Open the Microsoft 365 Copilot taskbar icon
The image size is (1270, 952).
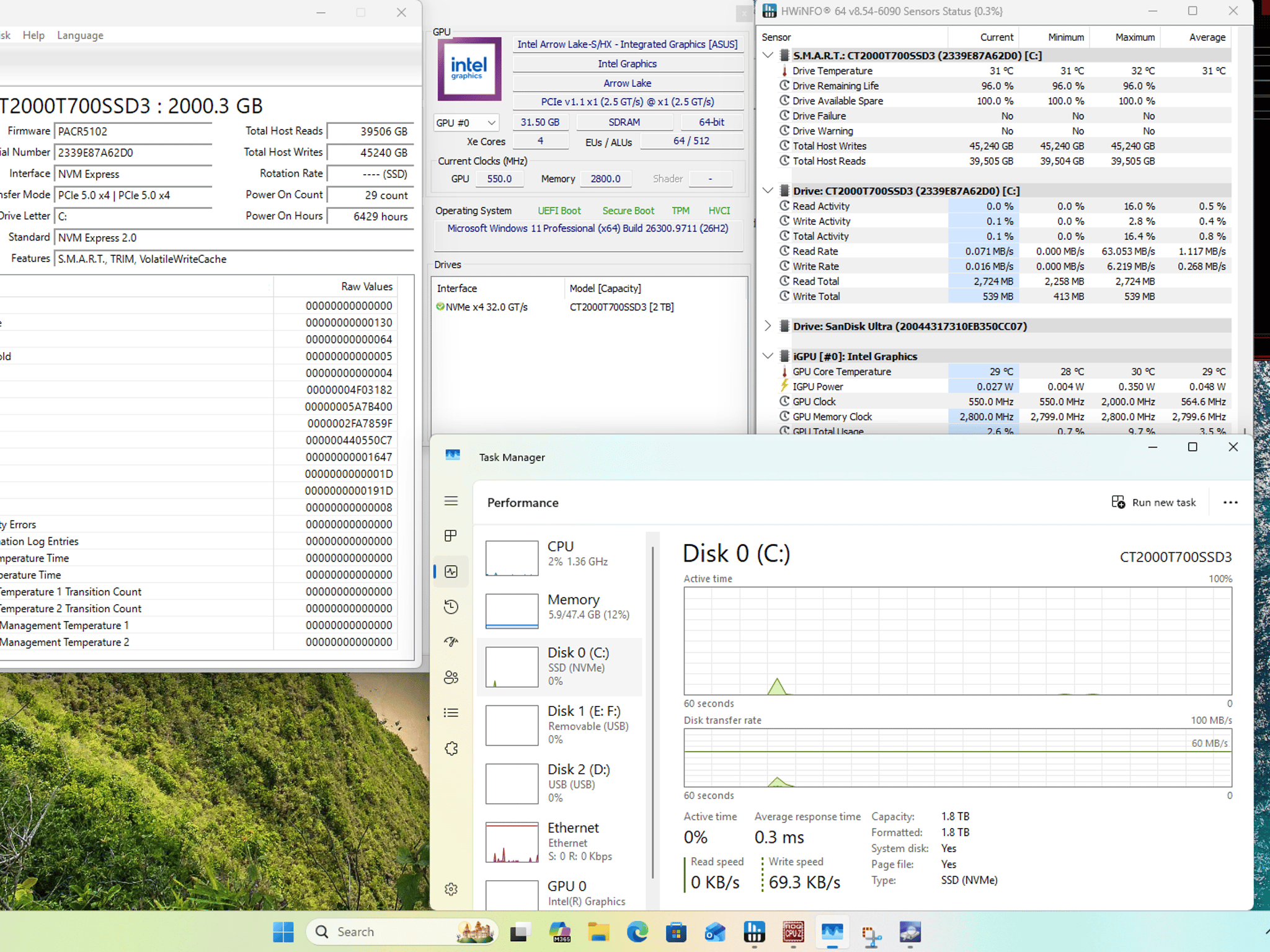point(560,932)
